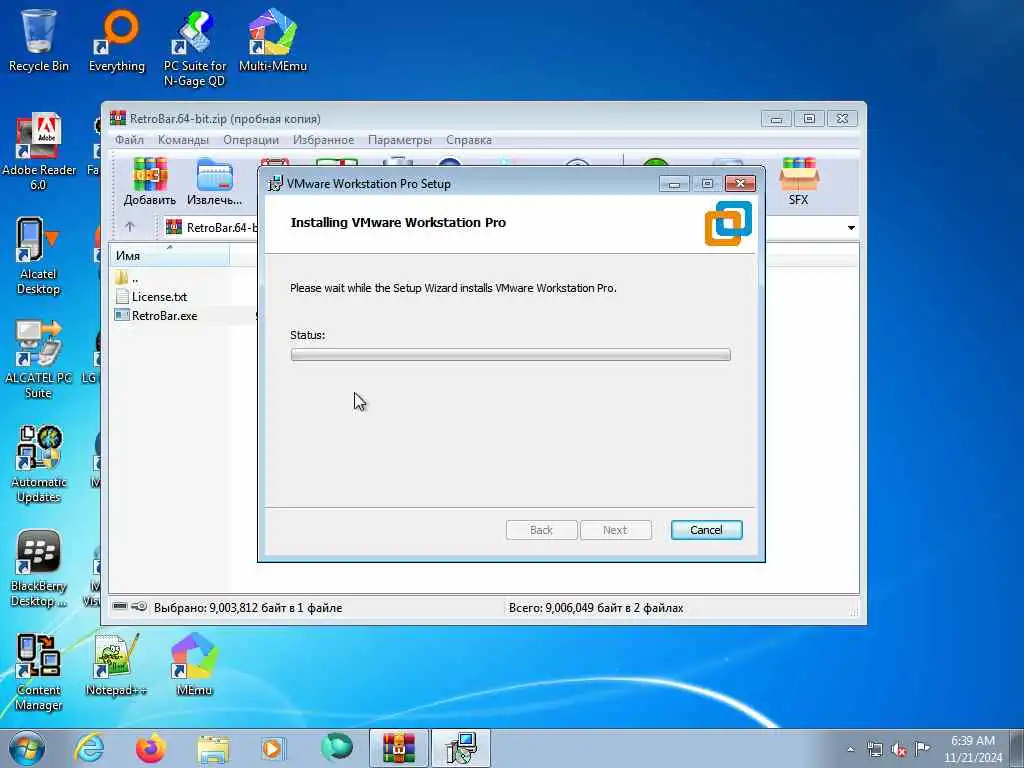Click the muted volume icon in the system tray

899,749
